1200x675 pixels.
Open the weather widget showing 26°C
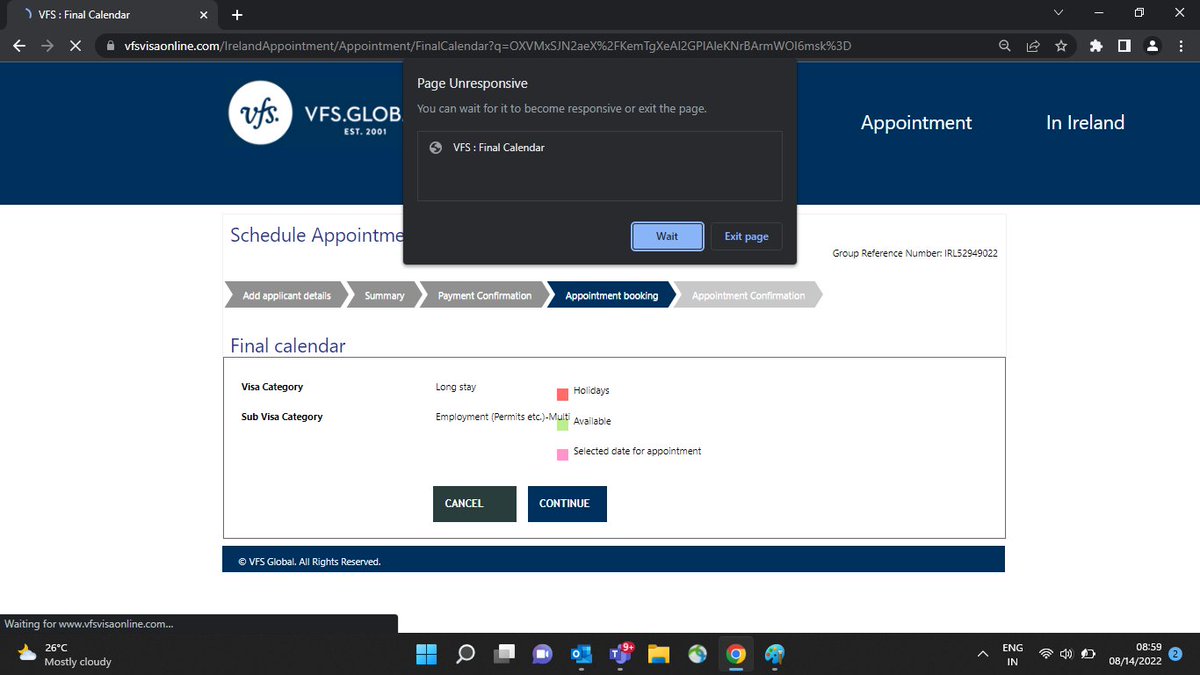(65, 654)
